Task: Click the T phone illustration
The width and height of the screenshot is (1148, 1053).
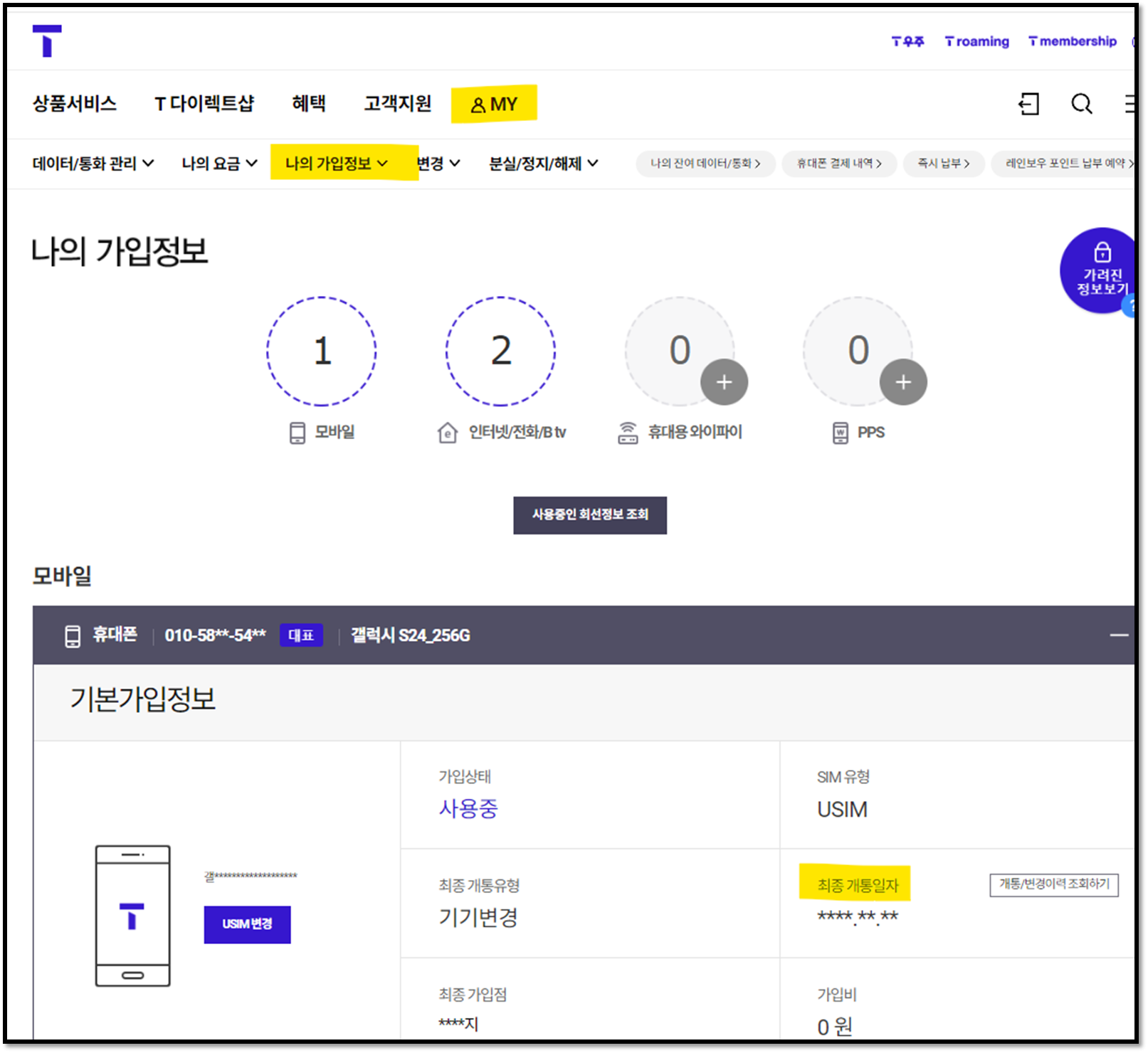Action: [x=133, y=916]
